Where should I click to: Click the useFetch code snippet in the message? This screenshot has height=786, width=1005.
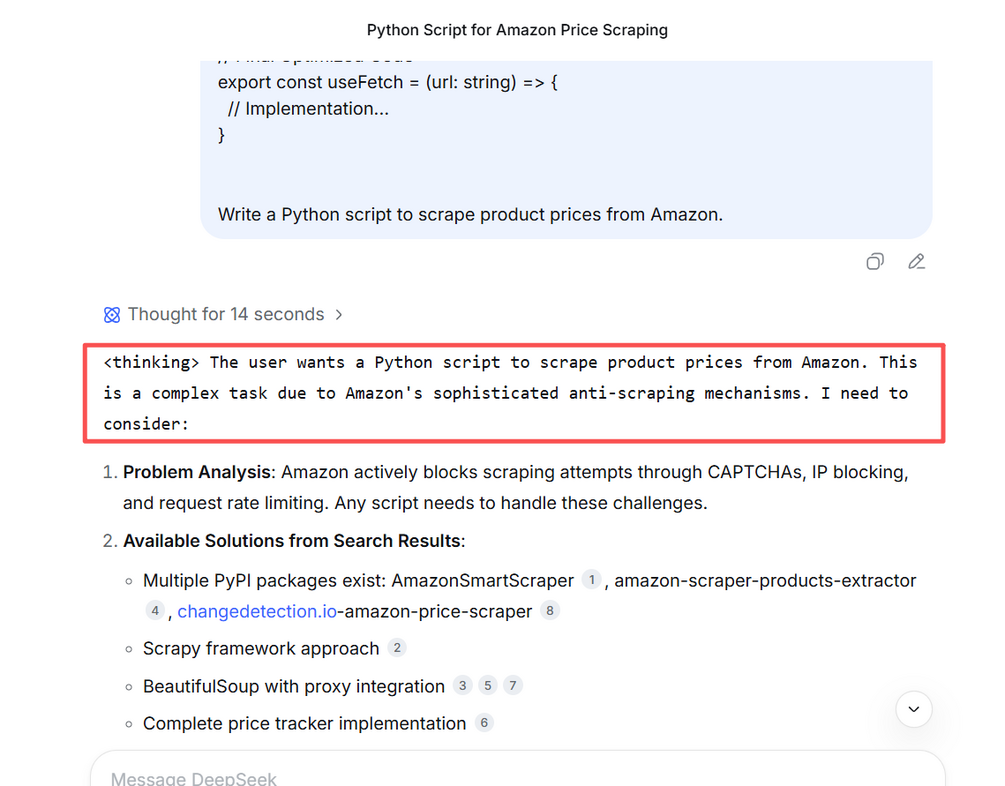[387, 83]
